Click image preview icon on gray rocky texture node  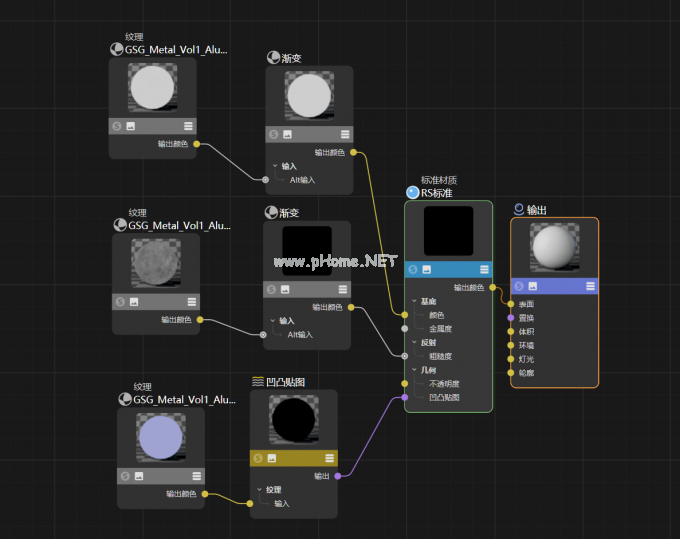click(x=134, y=302)
